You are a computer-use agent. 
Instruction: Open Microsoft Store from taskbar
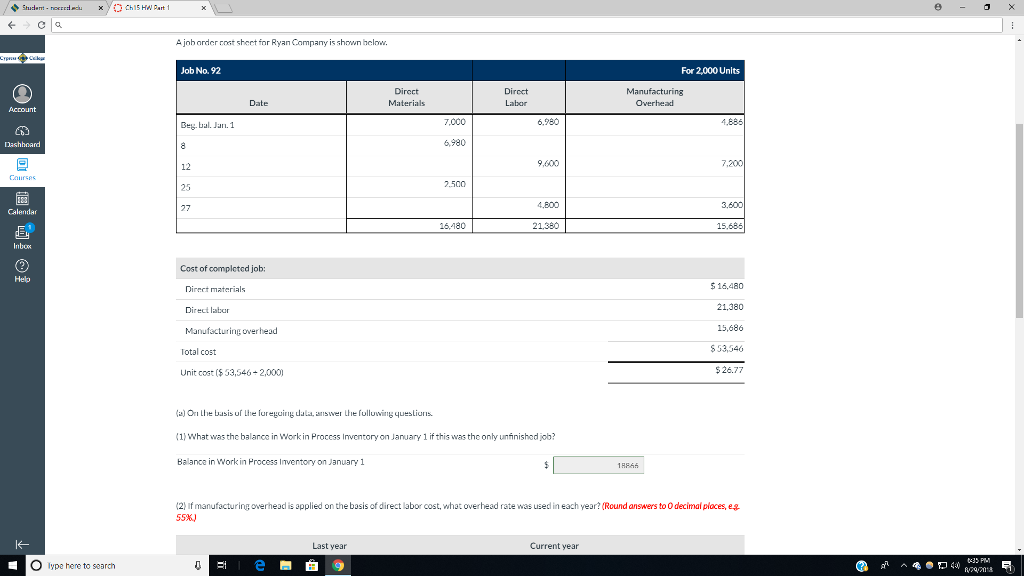click(x=312, y=566)
